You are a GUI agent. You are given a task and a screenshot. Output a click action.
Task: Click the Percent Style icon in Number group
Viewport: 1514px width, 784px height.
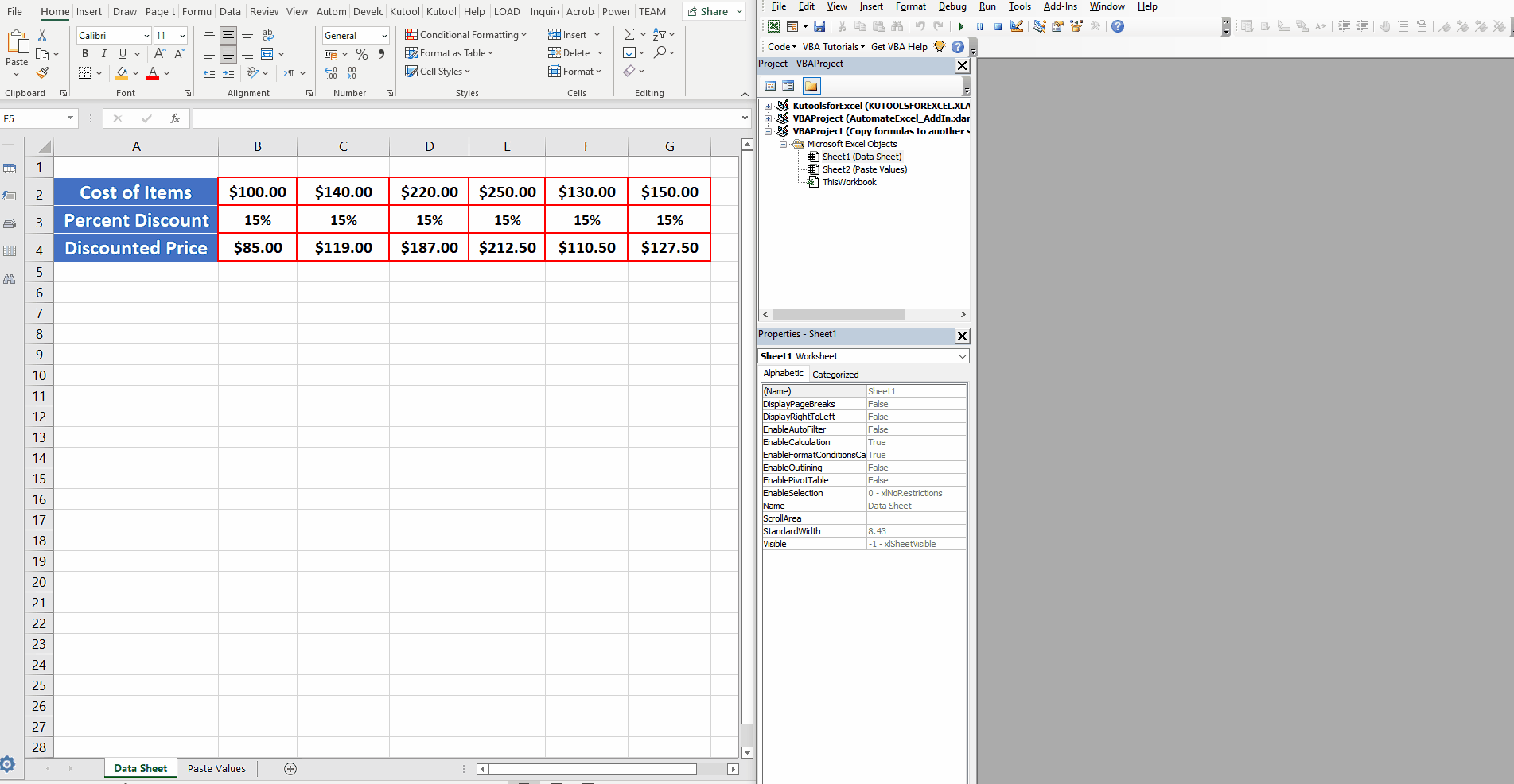[362, 54]
